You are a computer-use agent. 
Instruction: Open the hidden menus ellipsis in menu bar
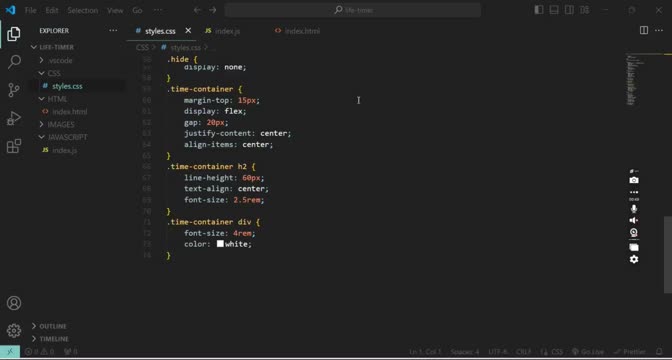pyautogui.click(x=158, y=10)
